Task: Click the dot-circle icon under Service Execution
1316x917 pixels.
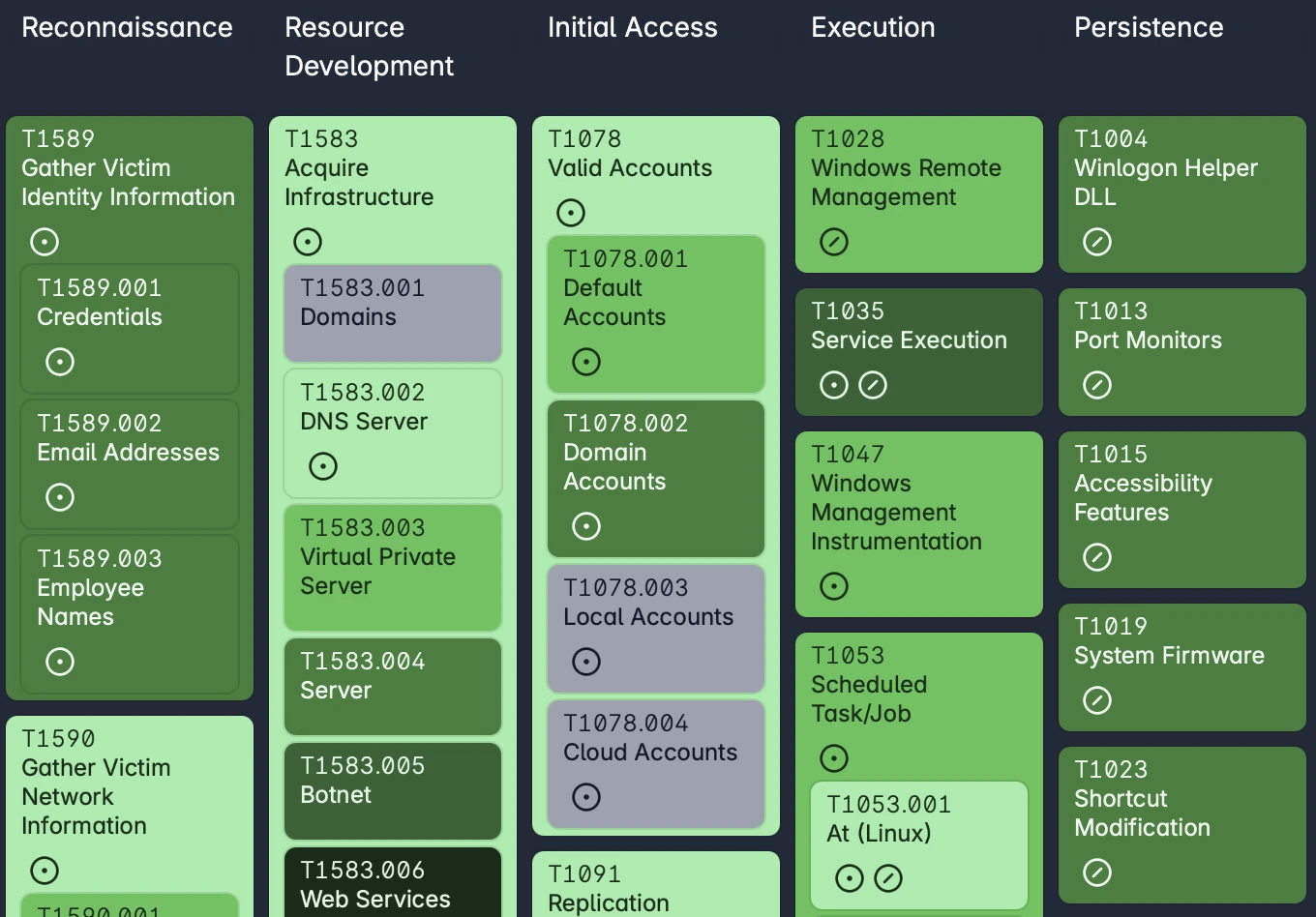Action: pos(834,385)
